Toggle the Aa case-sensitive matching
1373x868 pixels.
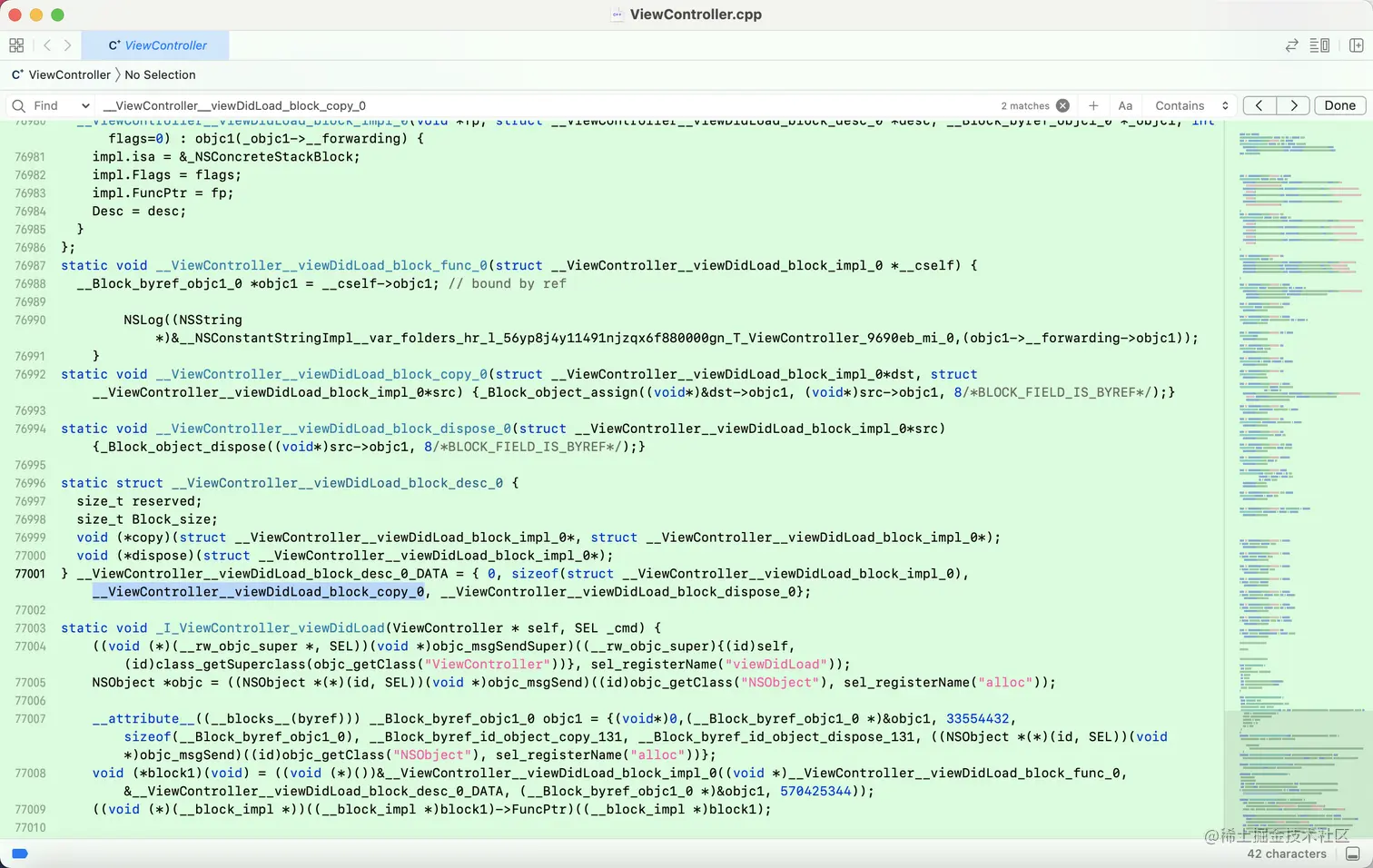1125,105
